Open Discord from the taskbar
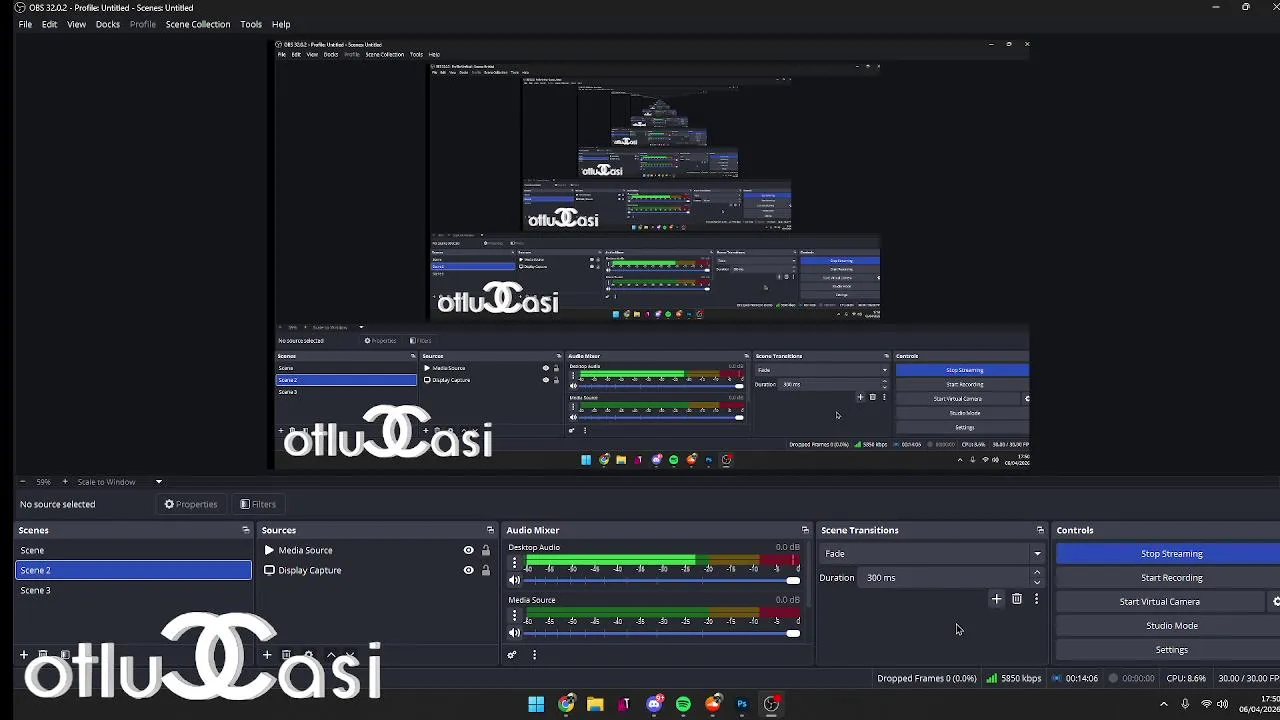Viewport: 1280px width, 720px height. 654,704
